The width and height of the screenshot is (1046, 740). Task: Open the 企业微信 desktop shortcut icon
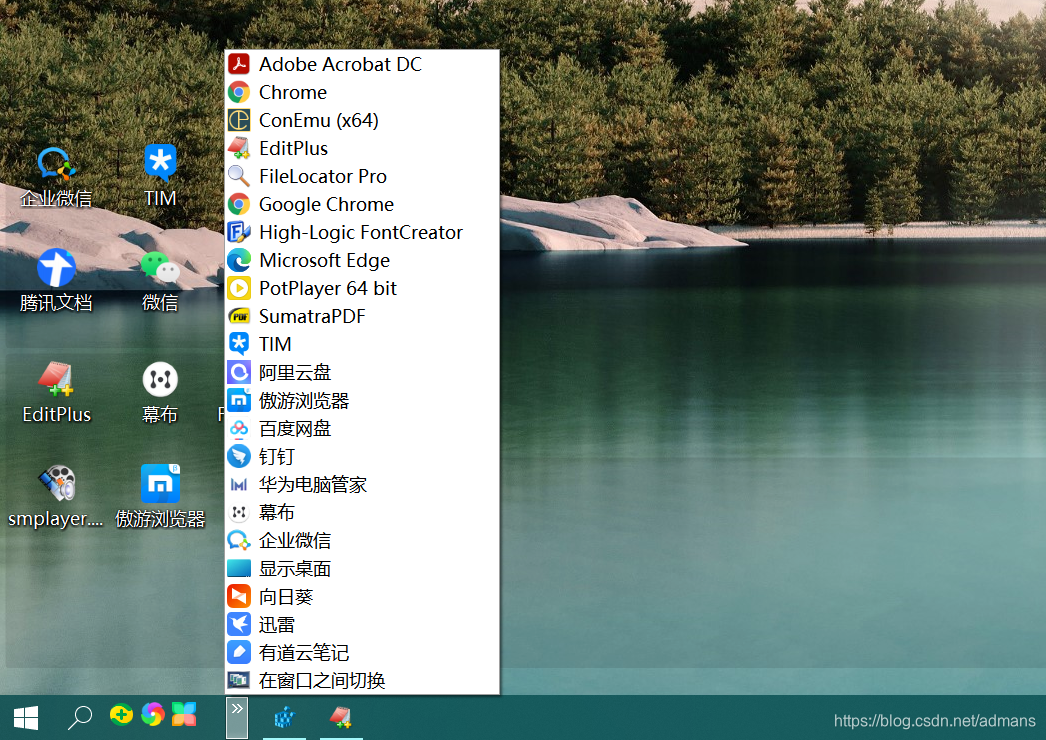click(56, 177)
